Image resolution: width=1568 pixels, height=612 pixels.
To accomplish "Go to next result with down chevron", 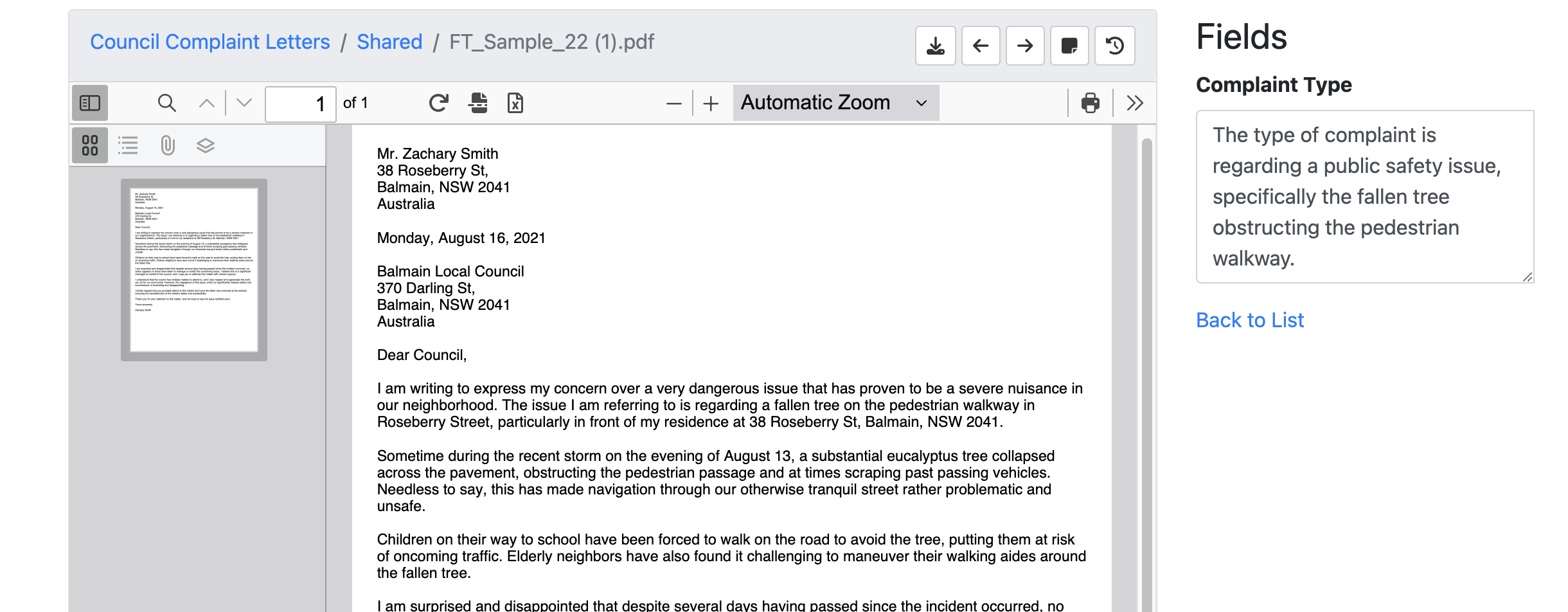I will pyautogui.click(x=243, y=102).
